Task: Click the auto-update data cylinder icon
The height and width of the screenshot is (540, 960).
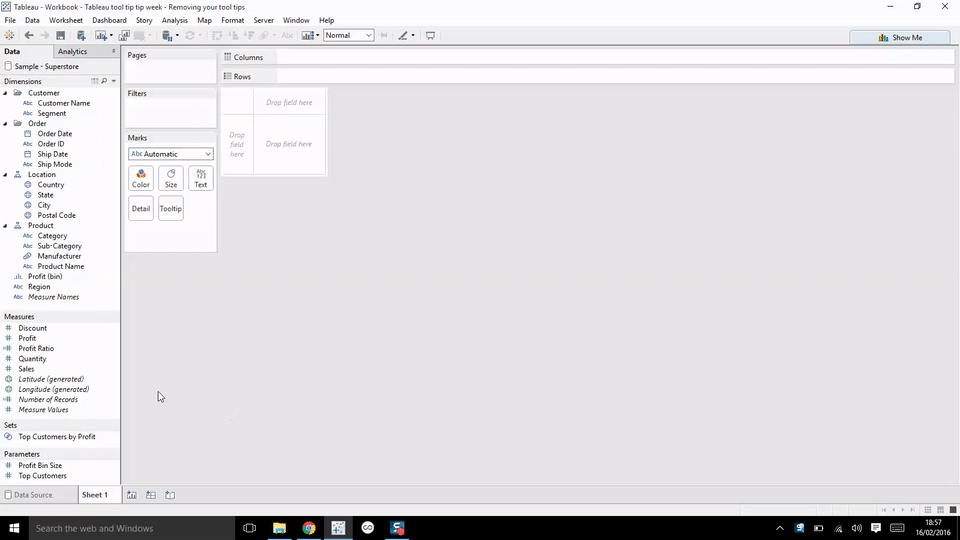Action: click(167, 36)
